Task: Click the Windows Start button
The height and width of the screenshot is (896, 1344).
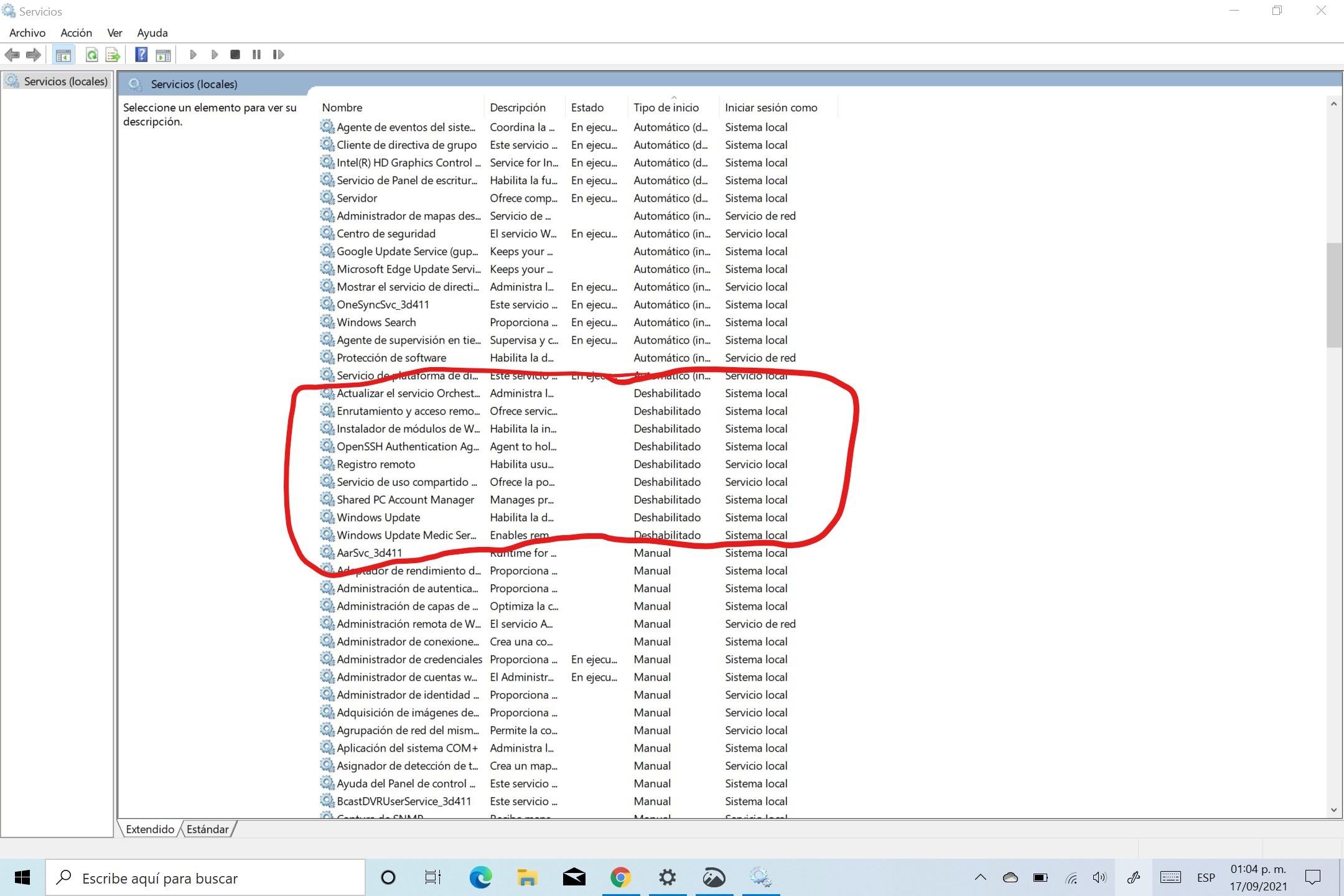Action: (23, 877)
